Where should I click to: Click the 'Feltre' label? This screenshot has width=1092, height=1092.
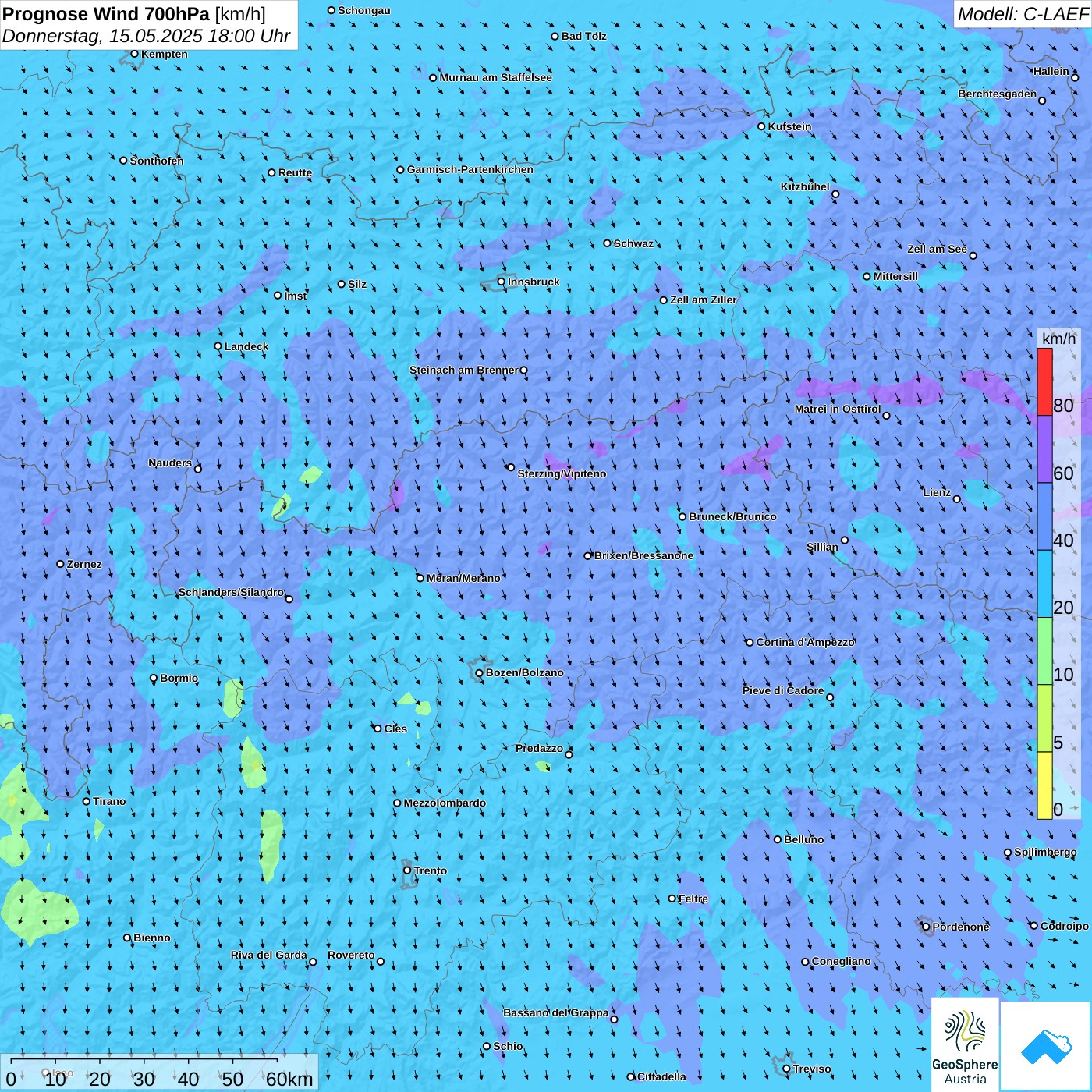click(x=693, y=899)
